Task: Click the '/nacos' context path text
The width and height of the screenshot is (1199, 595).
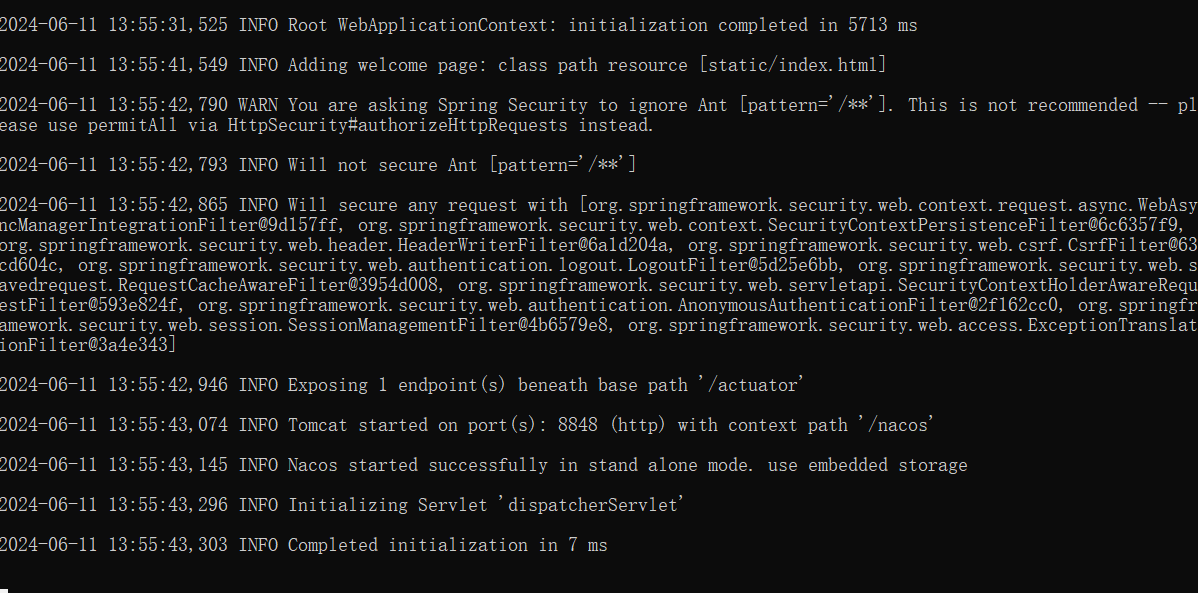Action: pos(895,425)
